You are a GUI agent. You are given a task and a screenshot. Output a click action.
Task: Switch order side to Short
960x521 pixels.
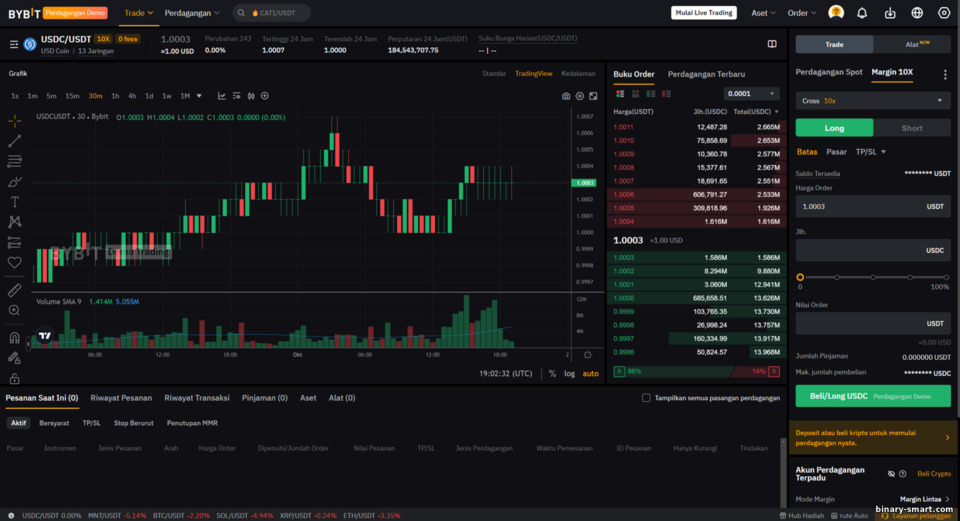[912, 128]
